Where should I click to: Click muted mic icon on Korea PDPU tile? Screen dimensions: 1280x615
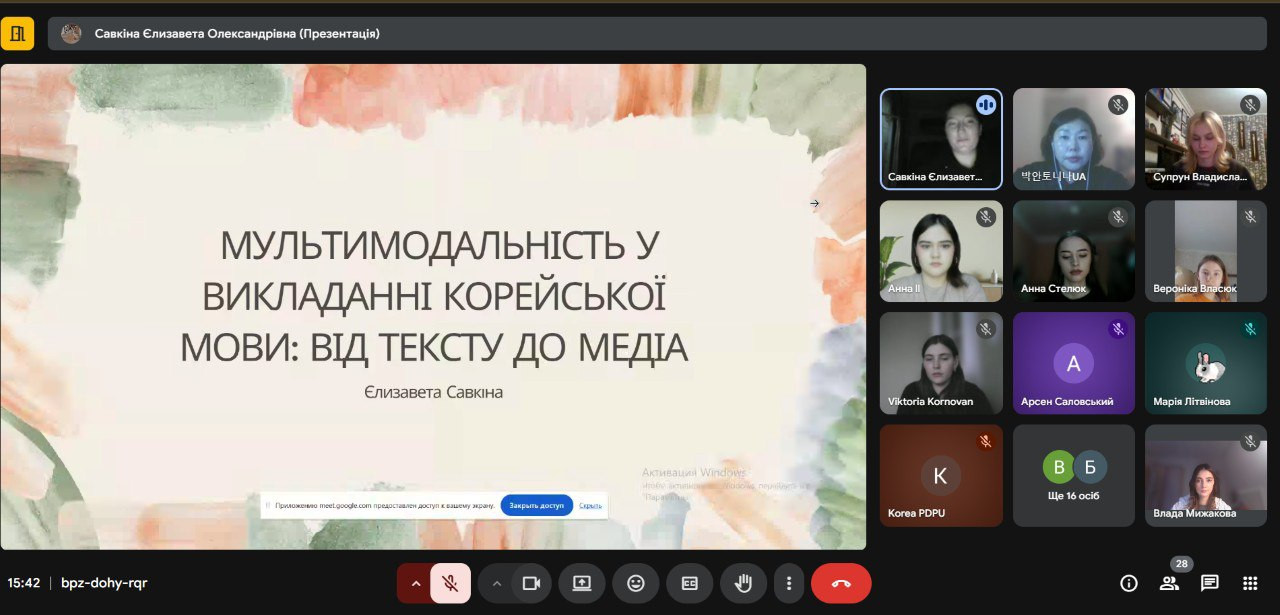pos(986,440)
